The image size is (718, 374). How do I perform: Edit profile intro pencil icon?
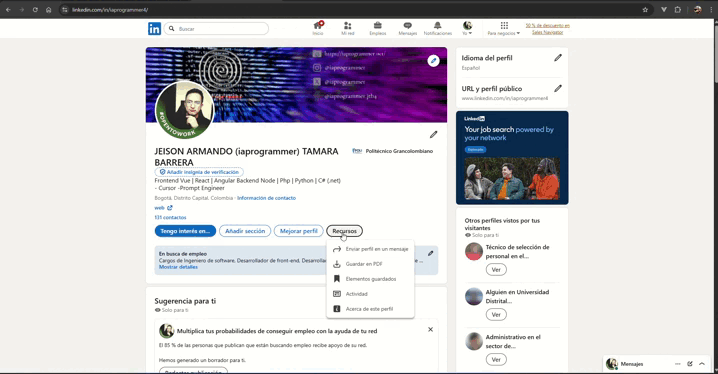pyautogui.click(x=433, y=134)
